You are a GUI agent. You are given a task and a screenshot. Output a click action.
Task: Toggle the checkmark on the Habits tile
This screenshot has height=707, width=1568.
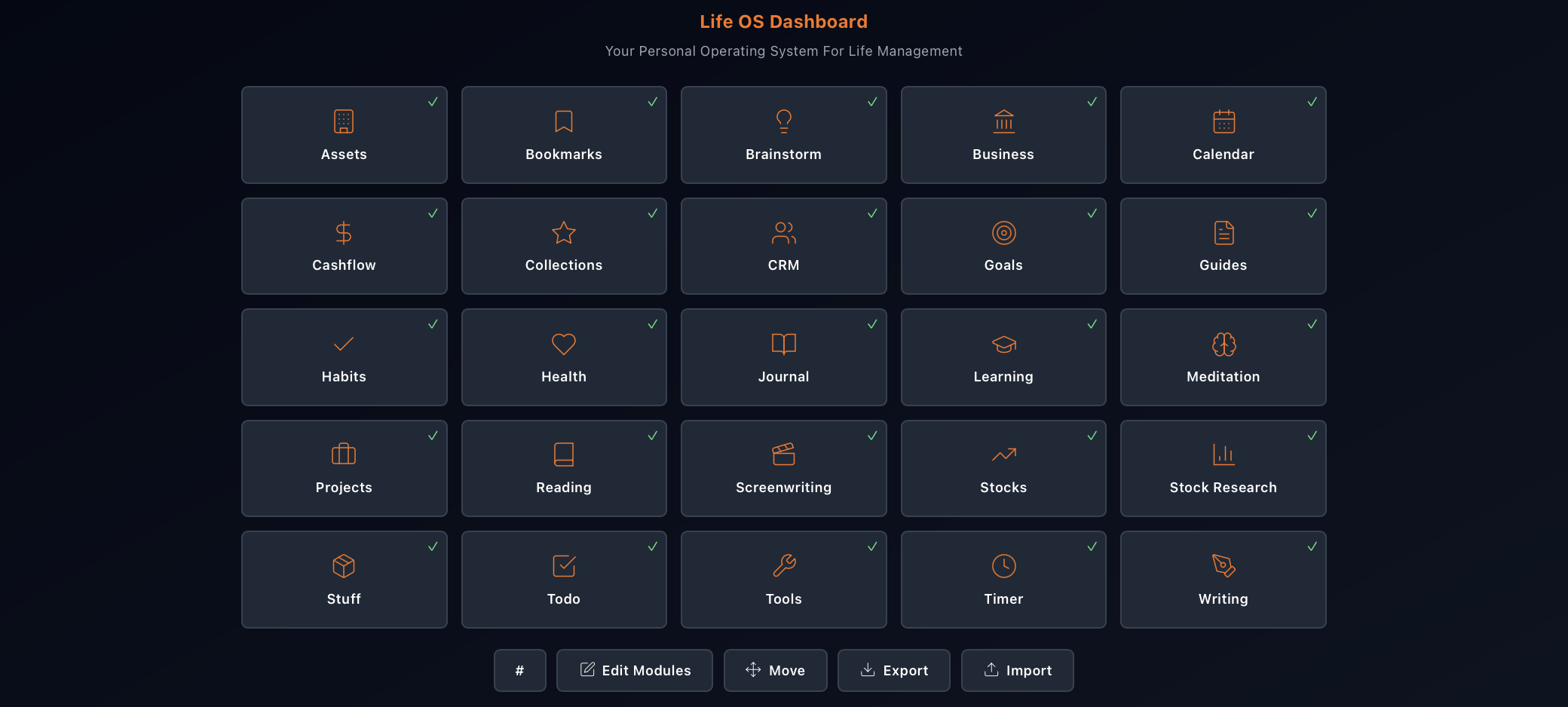point(433,324)
